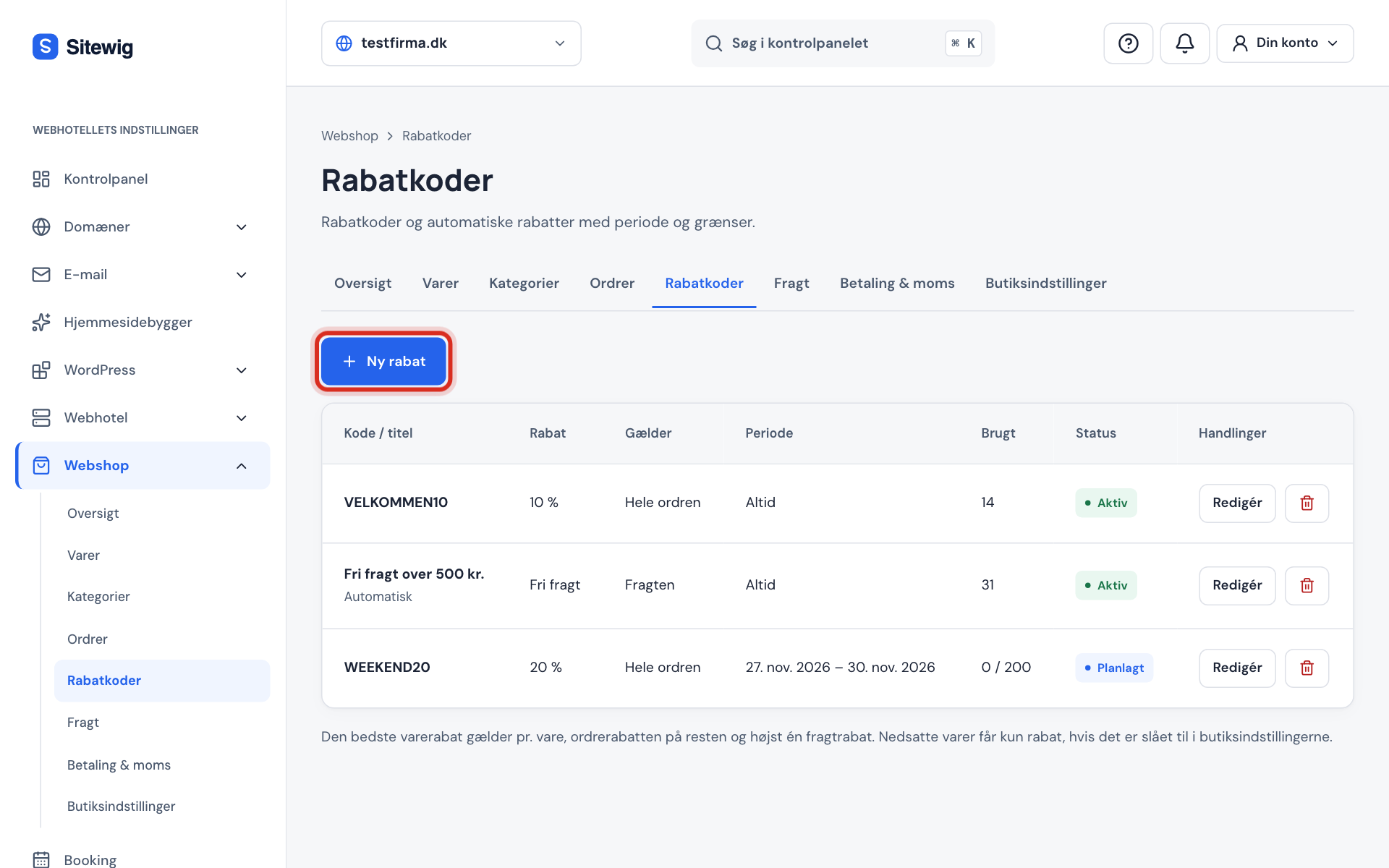1389x868 pixels.
Task: Create a new discount with Ny rabat
Action: (383, 361)
